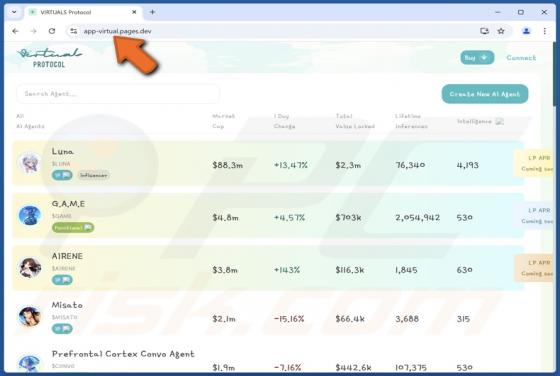560x376 pixels.
Task: Click the Misato agent avatar
Action: [x=30, y=316]
